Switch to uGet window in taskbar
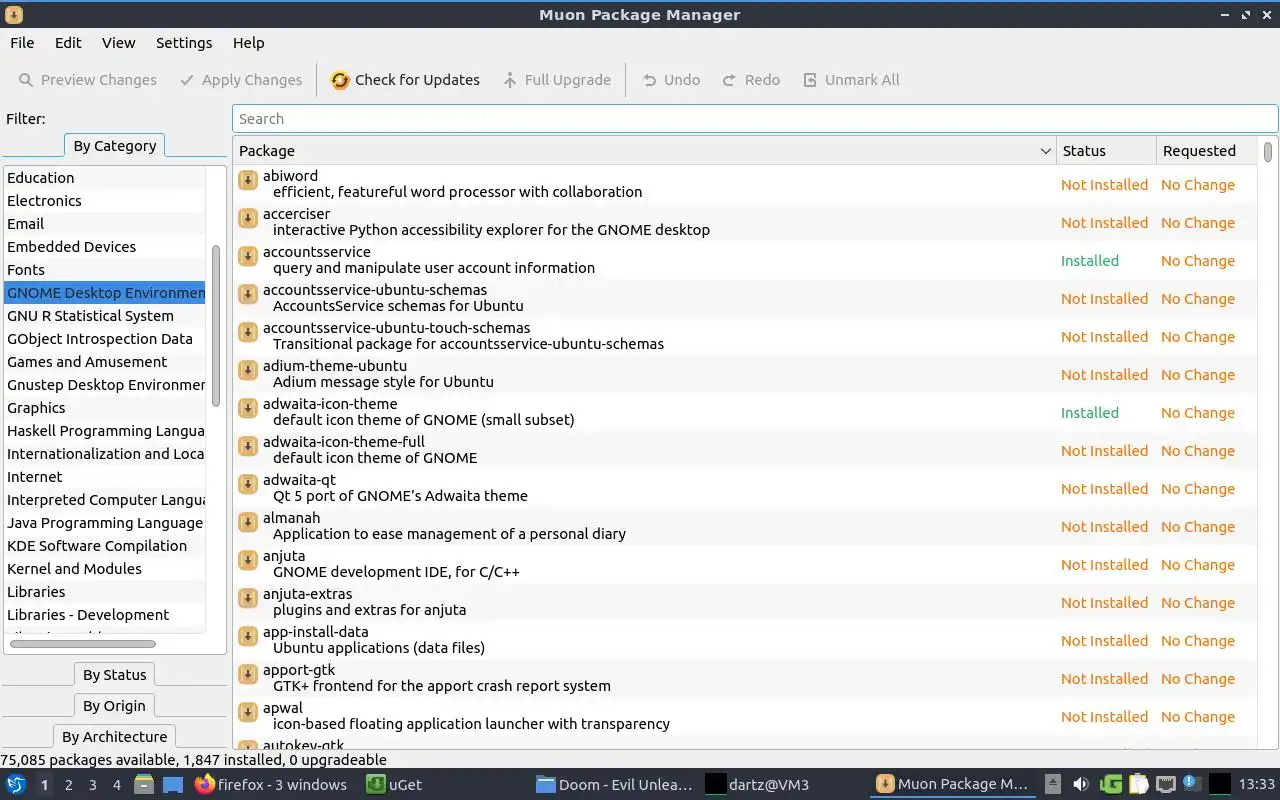Image resolution: width=1280 pixels, height=800 pixels. click(x=395, y=784)
